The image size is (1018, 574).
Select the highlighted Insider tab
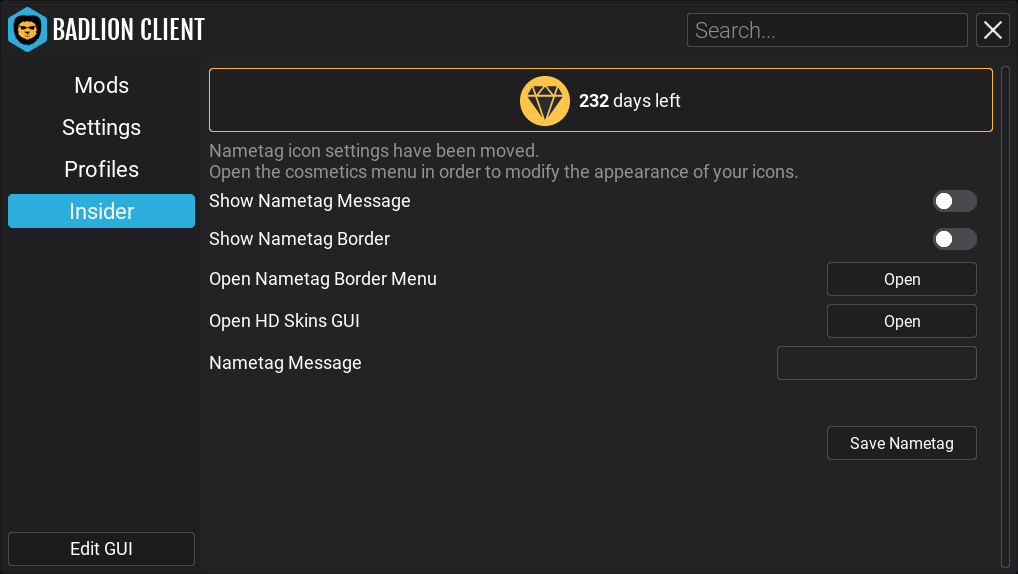pos(101,211)
